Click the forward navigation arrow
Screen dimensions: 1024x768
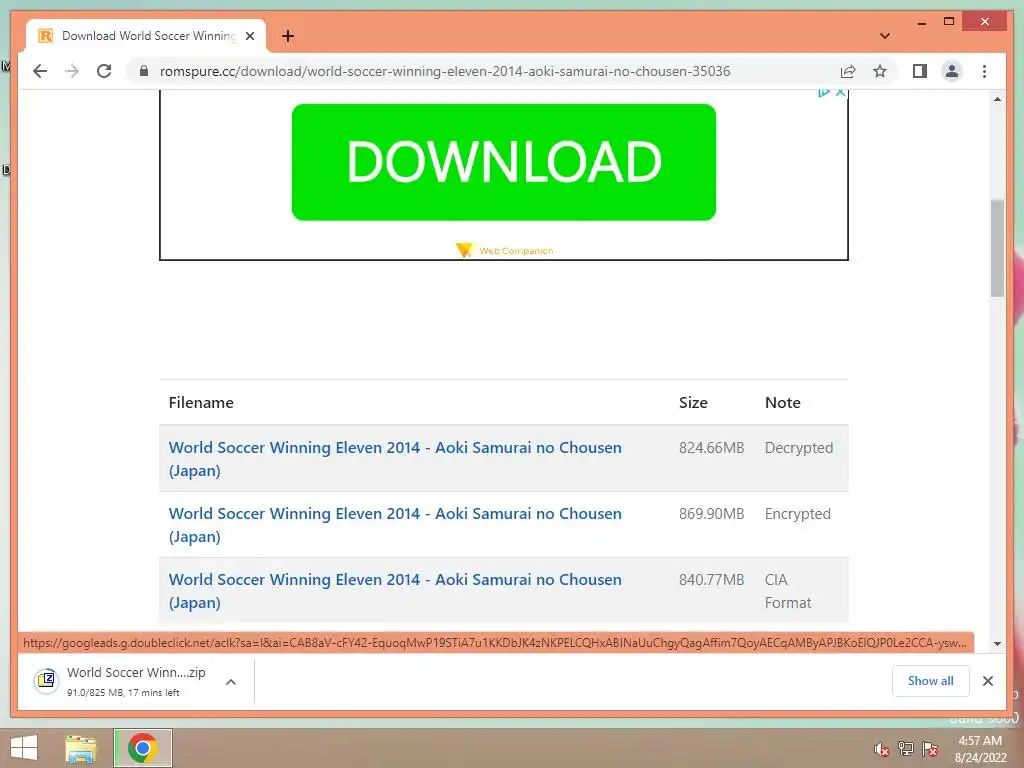tap(72, 71)
